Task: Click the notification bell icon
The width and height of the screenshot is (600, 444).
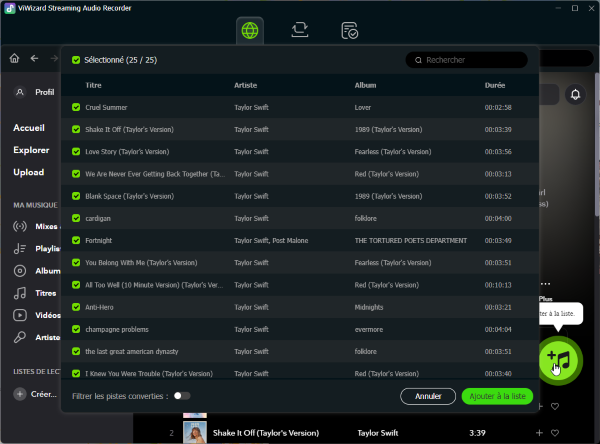Action: click(x=575, y=95)
